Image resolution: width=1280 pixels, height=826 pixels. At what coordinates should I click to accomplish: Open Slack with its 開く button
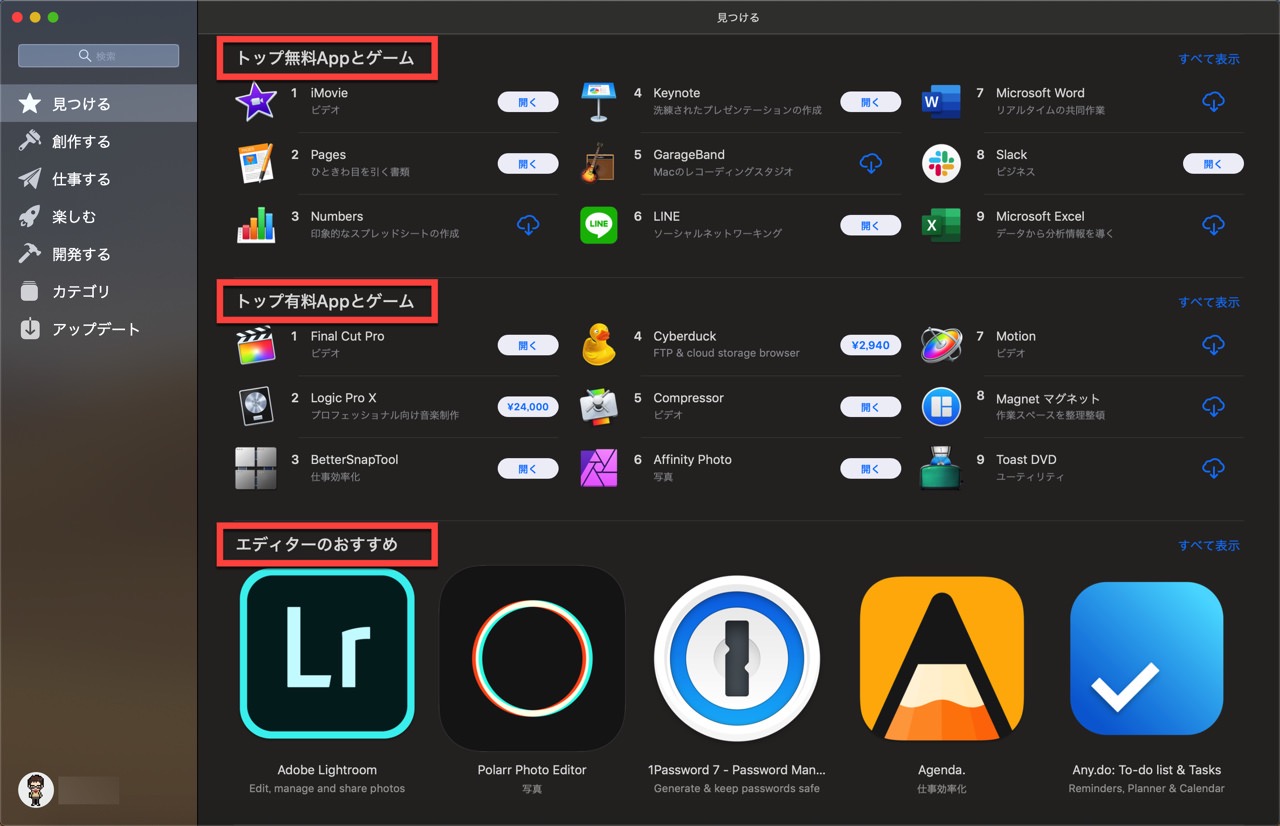(1213, 164)
